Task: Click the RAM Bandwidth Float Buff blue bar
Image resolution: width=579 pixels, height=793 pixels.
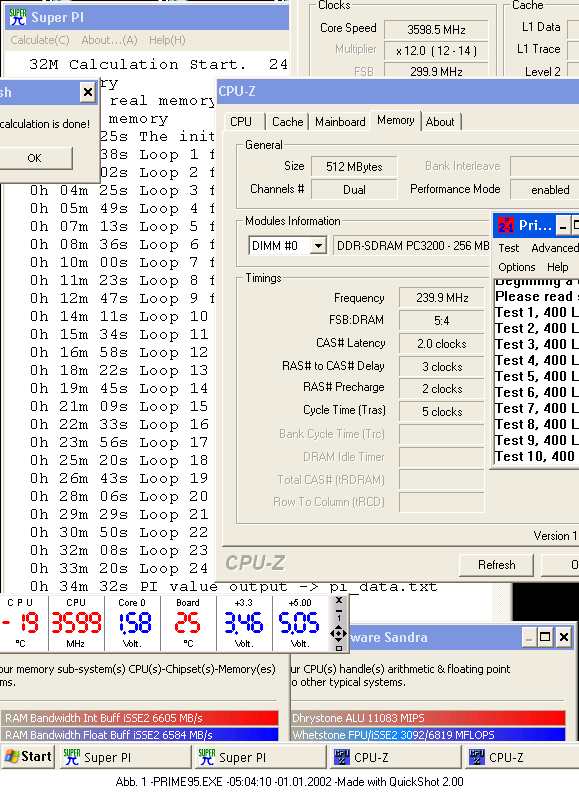Action: pos(140,734)
